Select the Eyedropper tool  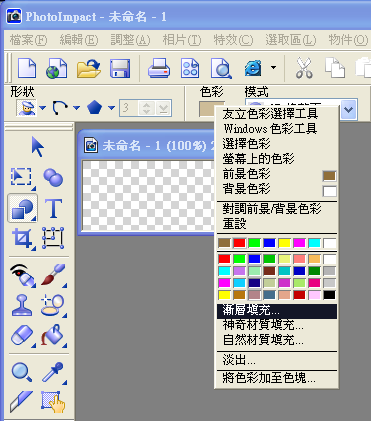point(53,372)
